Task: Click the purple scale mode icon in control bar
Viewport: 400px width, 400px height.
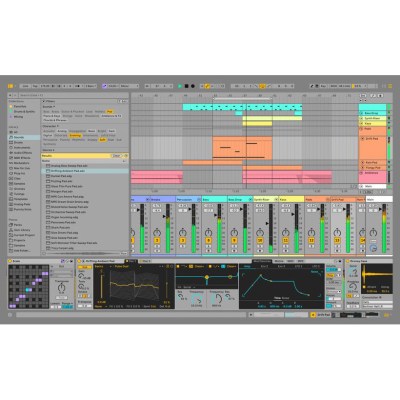Action: [104, 86]
